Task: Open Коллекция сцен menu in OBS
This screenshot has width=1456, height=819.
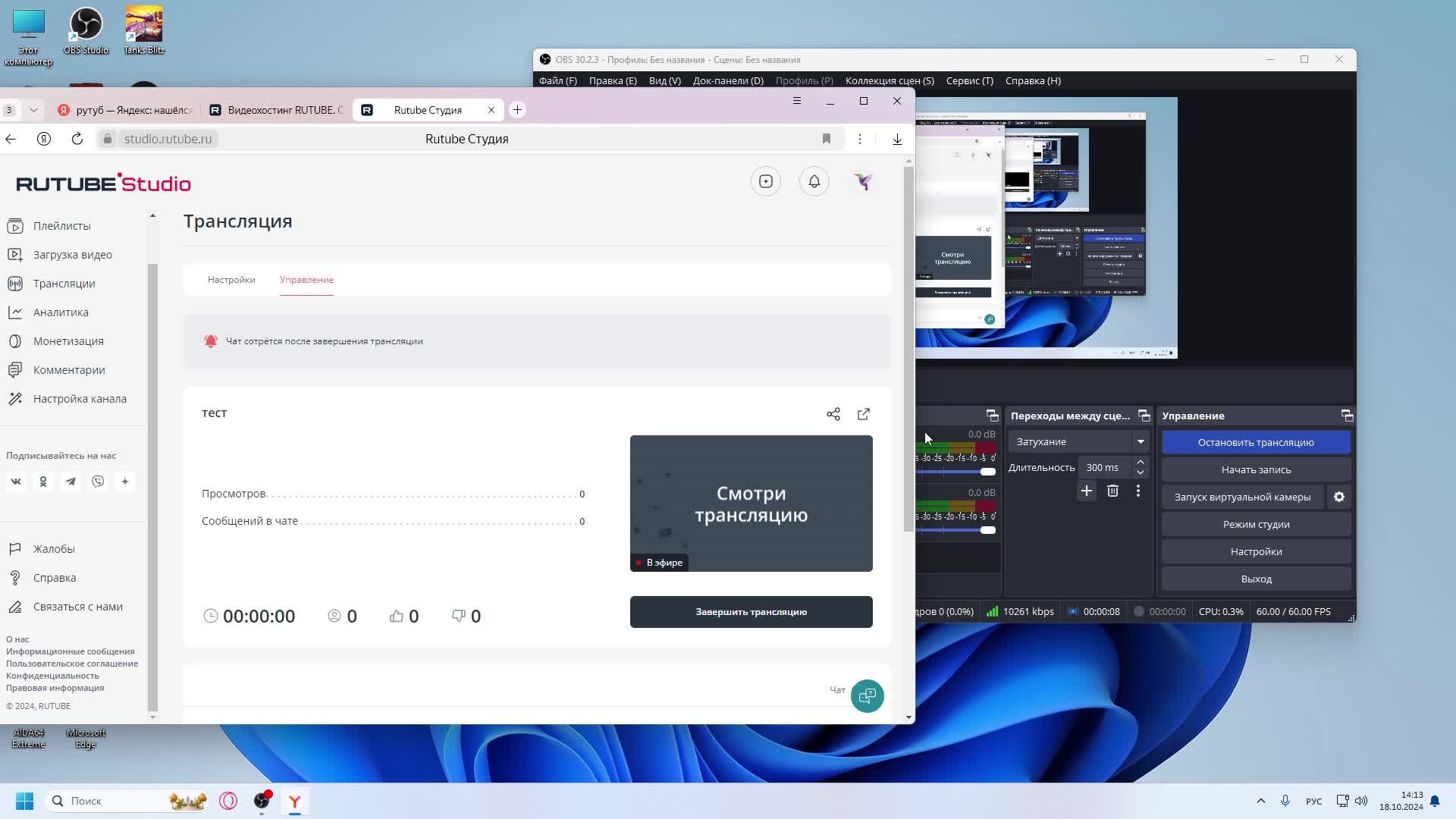Action: 890,80
